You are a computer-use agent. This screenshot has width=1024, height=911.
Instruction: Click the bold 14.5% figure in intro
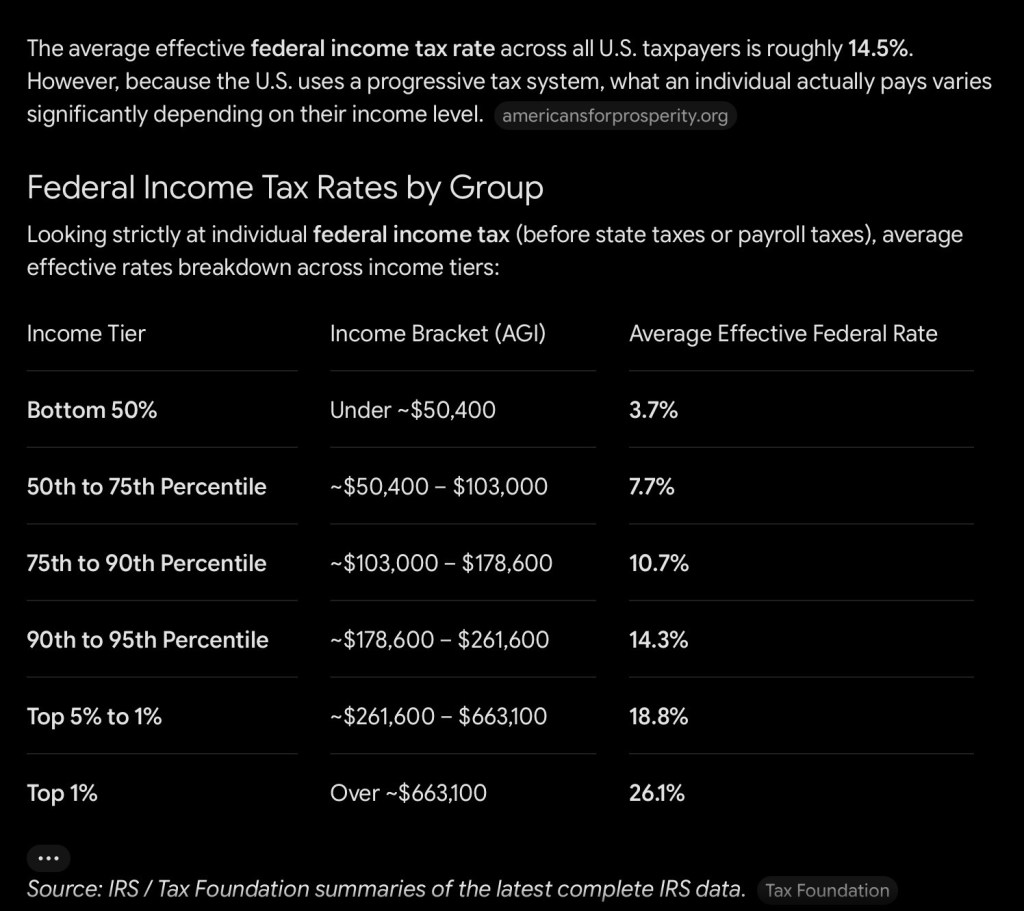[878, 48]
